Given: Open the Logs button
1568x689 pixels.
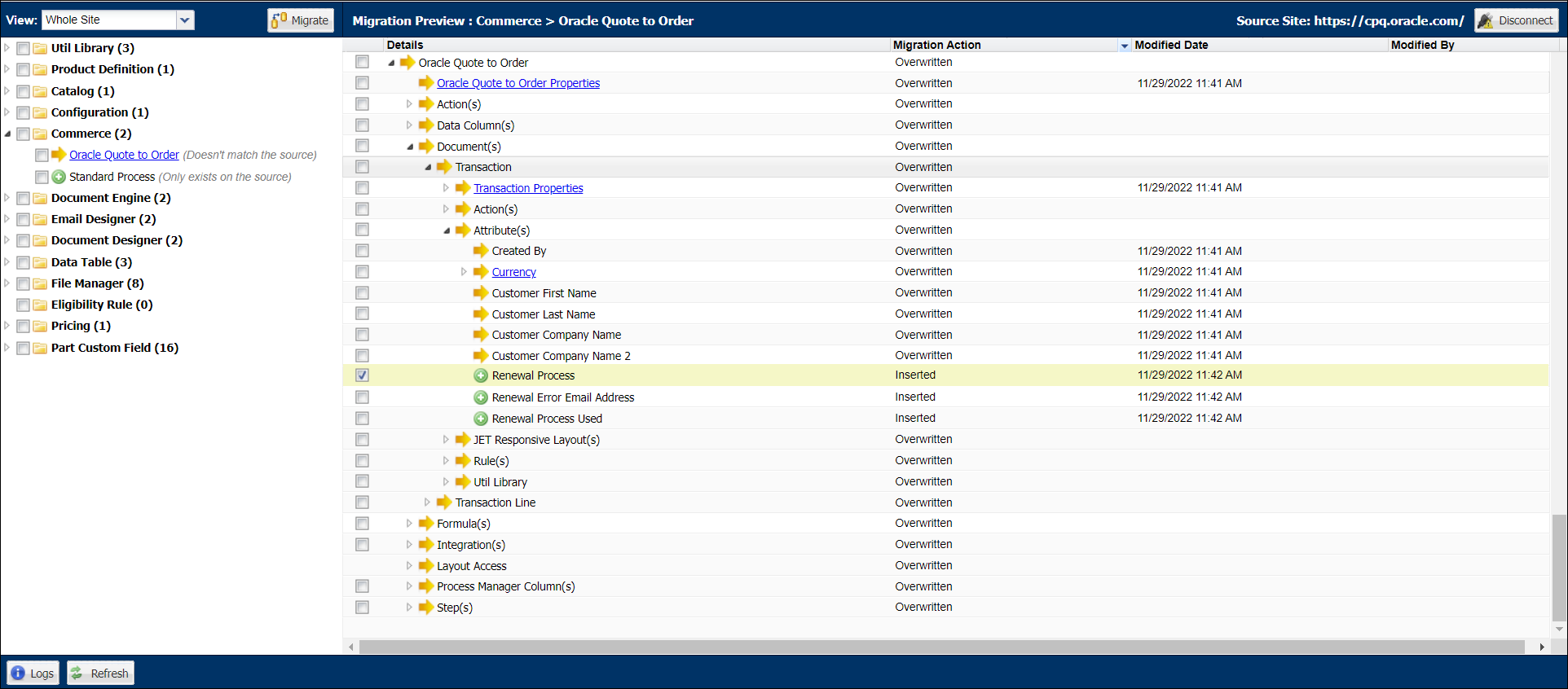Looking at the screenshot, I should point(33,673).
